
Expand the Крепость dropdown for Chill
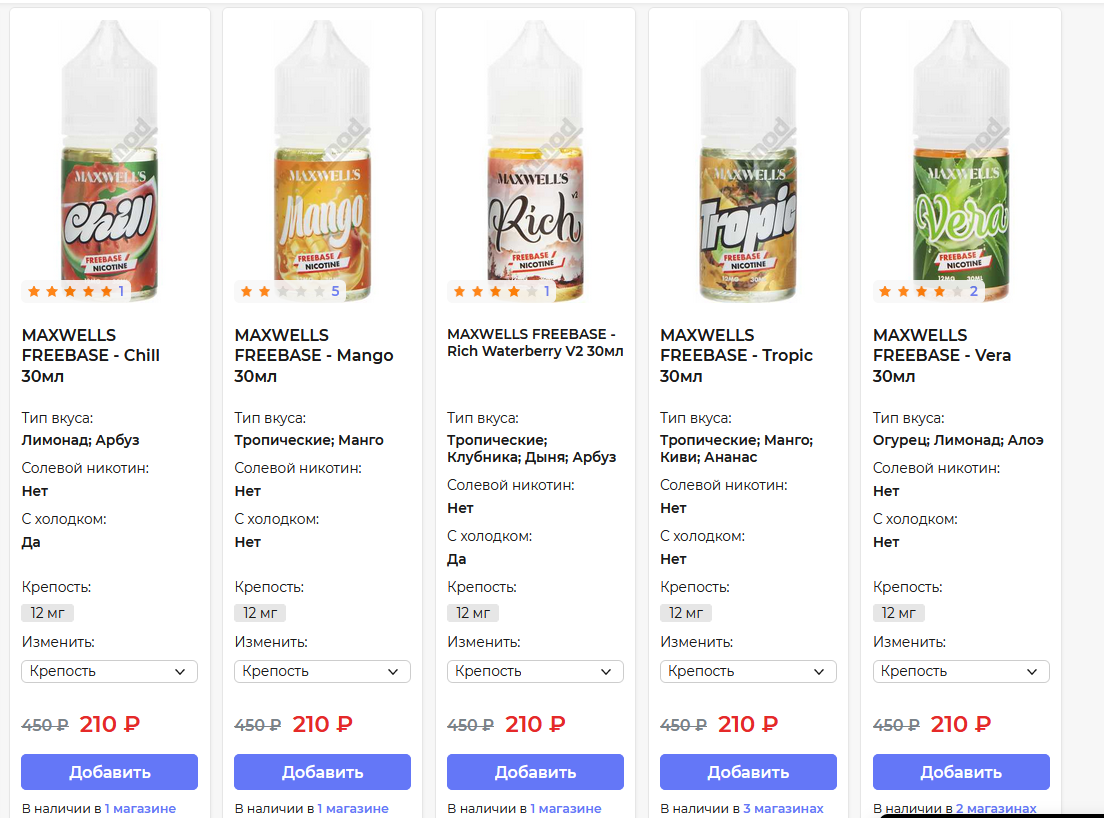click(x=109, y=671)
